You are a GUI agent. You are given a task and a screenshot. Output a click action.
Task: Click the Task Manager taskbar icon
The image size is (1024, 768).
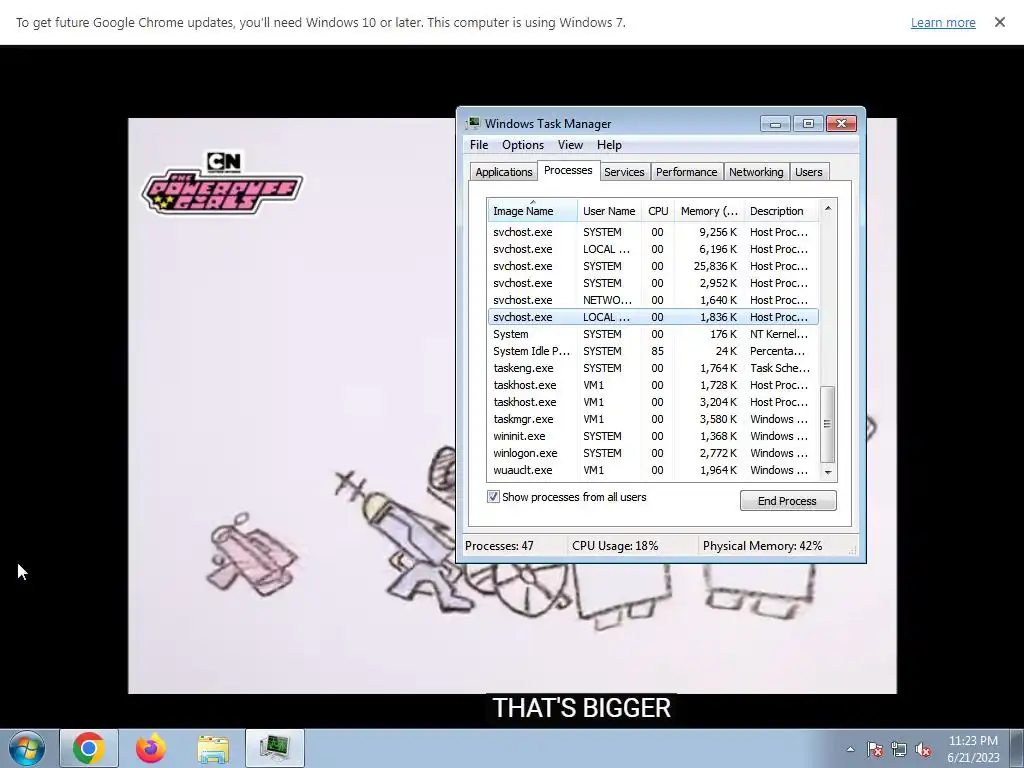click(275, 748)
